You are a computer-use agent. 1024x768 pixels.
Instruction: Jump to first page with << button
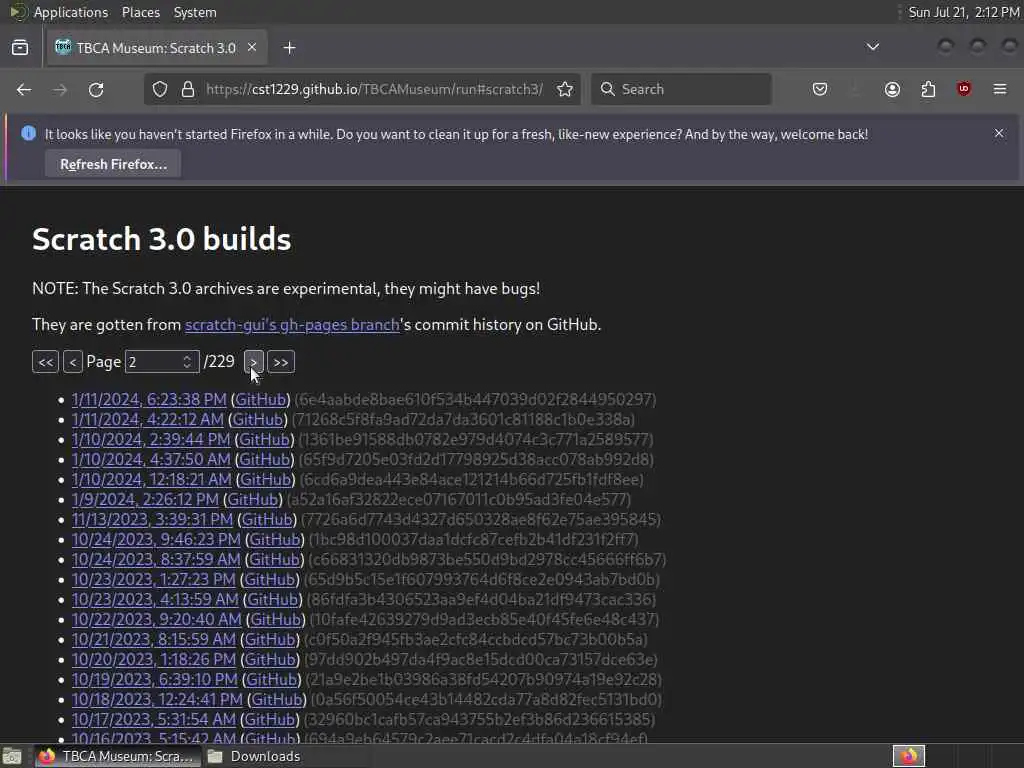[45, 362]
